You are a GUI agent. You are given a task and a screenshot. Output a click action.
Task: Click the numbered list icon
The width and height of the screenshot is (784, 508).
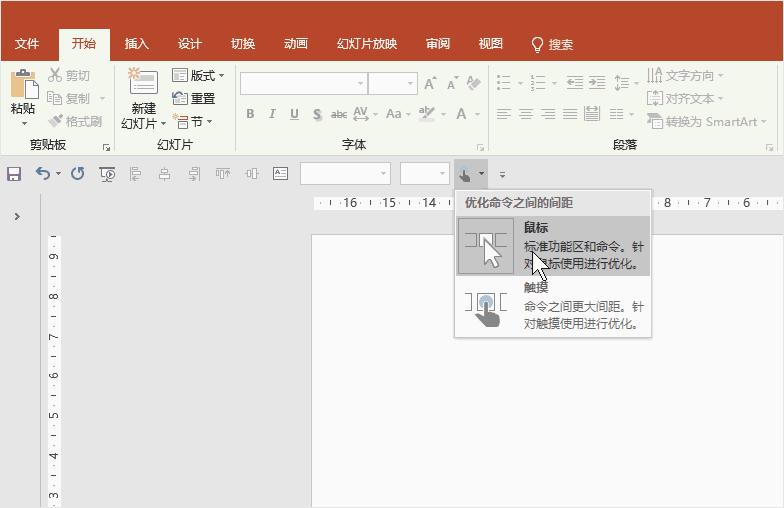538,82
